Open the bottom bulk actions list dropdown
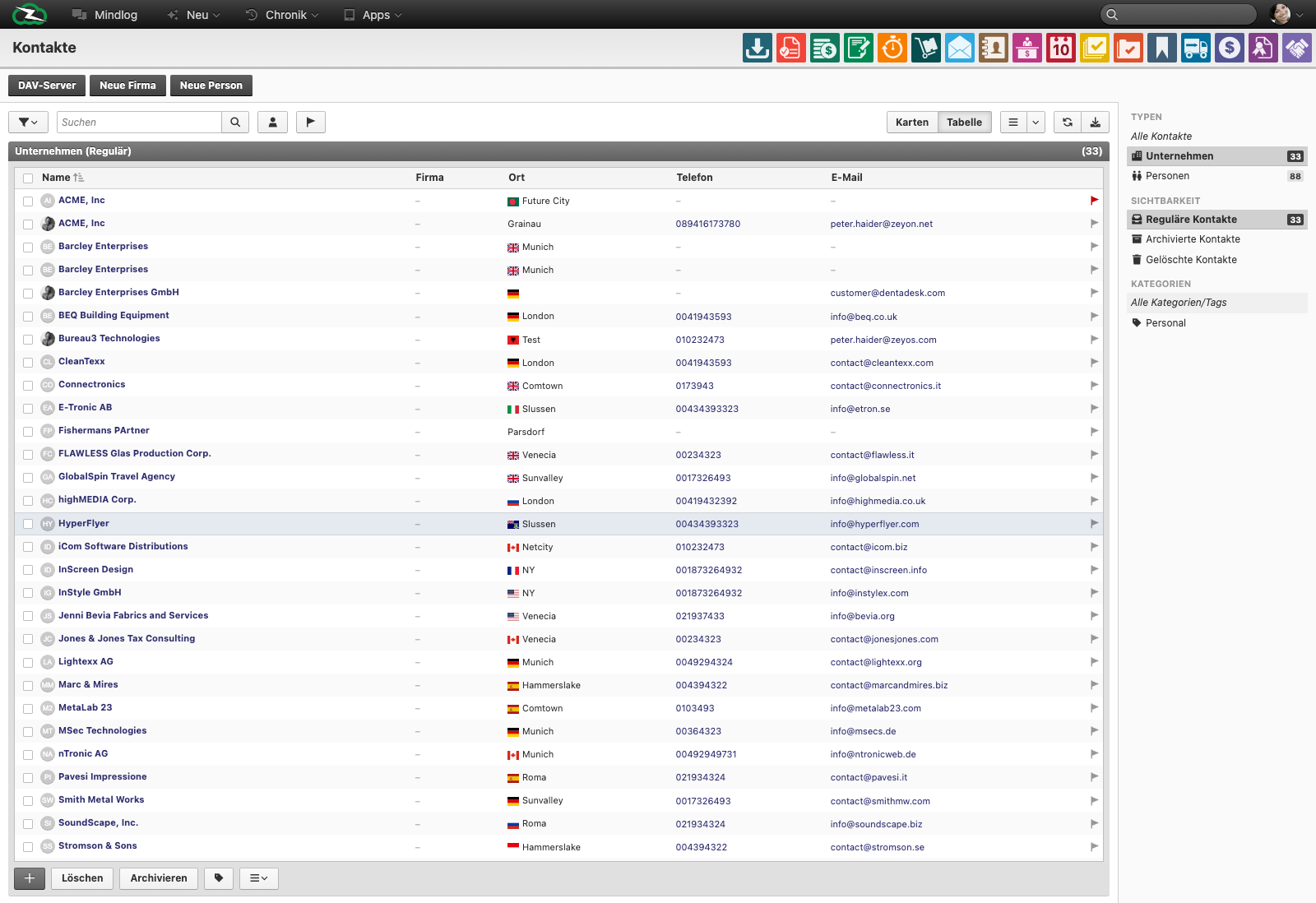The height and width of the screenshot is (903, 1316). coord(259,878)
